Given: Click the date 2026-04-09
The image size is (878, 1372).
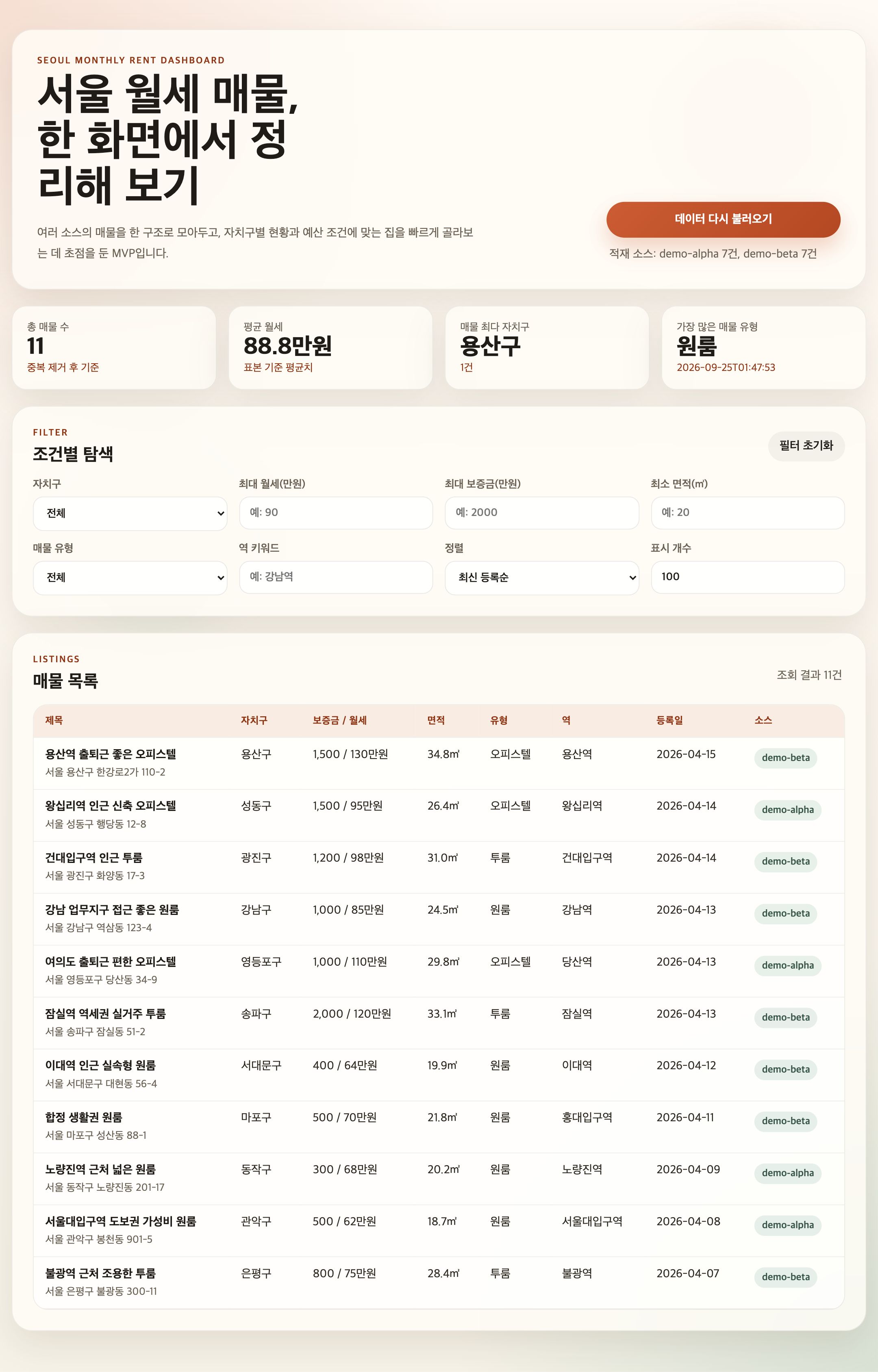Looking at the screenshot, I should (x=688, y=1169).
